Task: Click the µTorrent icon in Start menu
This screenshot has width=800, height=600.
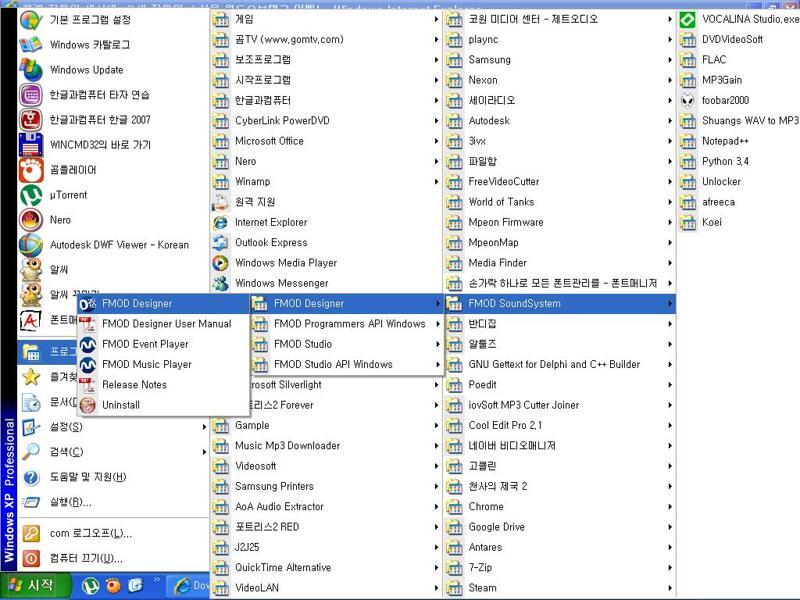Action: pyautogui.click(x=31, y=195)
